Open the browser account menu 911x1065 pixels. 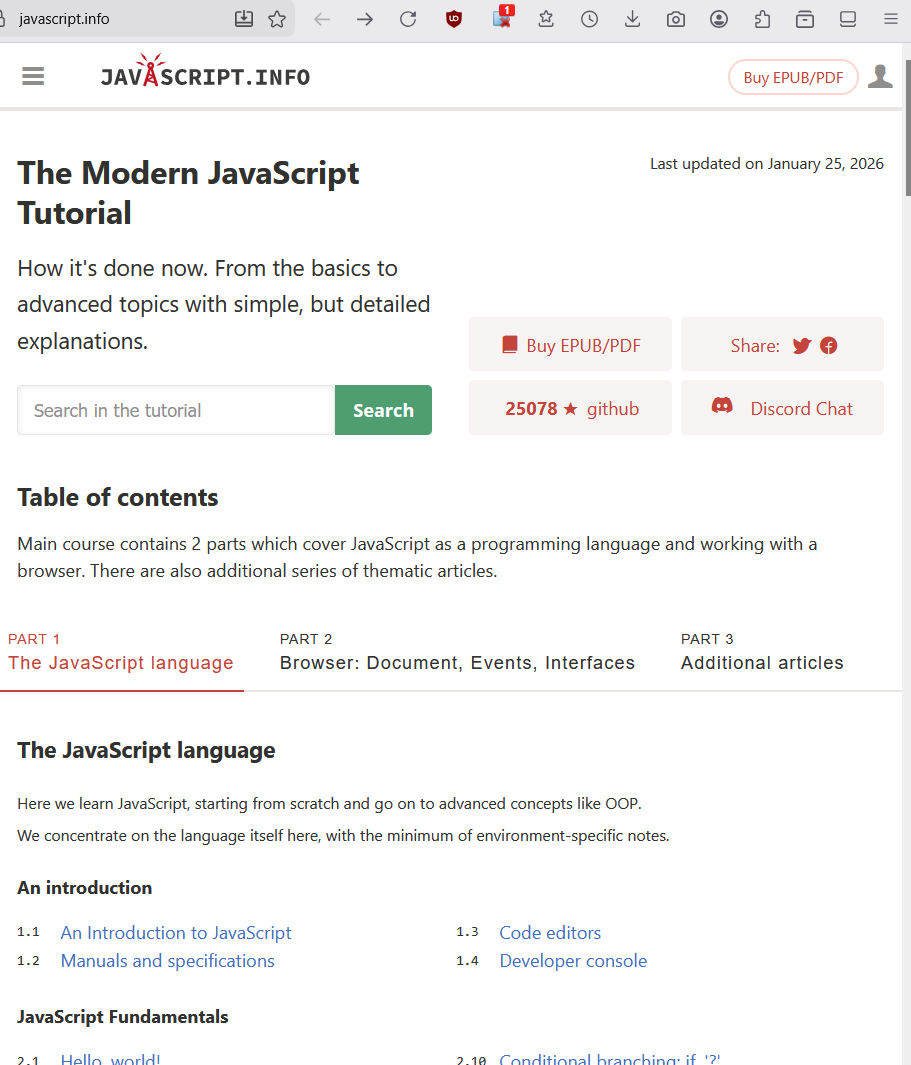tap(719, 18)
